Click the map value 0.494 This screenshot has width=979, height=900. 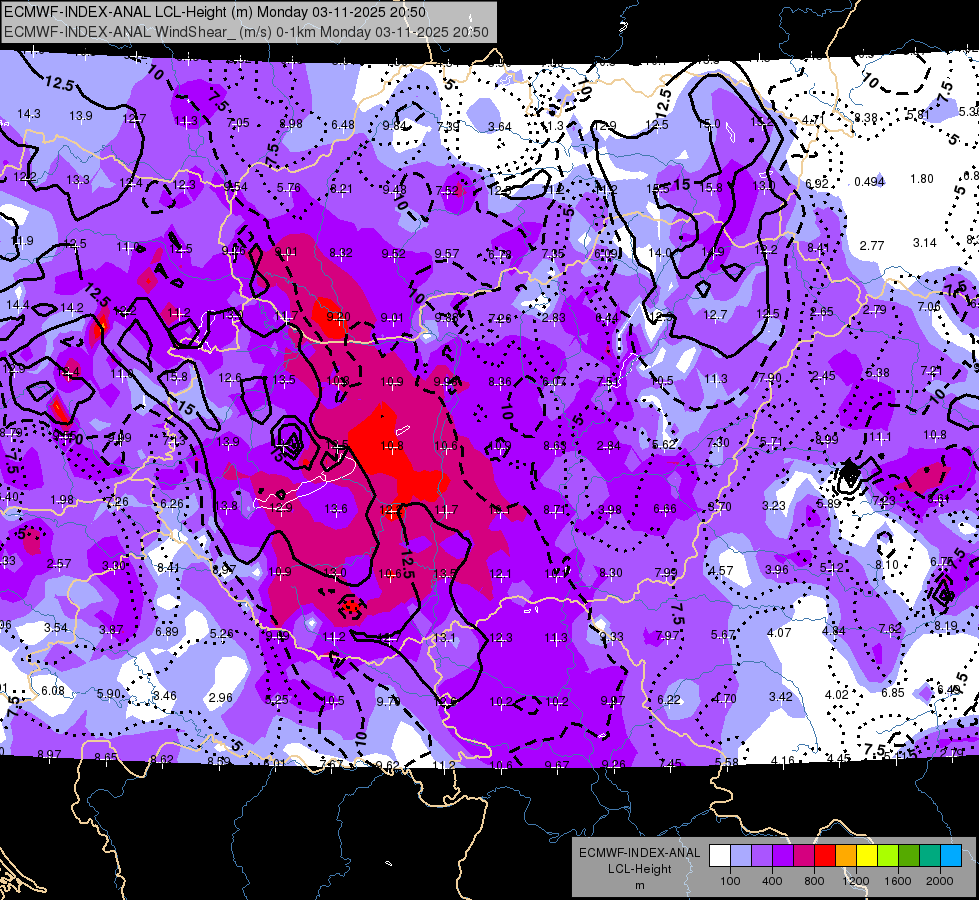click(x=870, y=182)
